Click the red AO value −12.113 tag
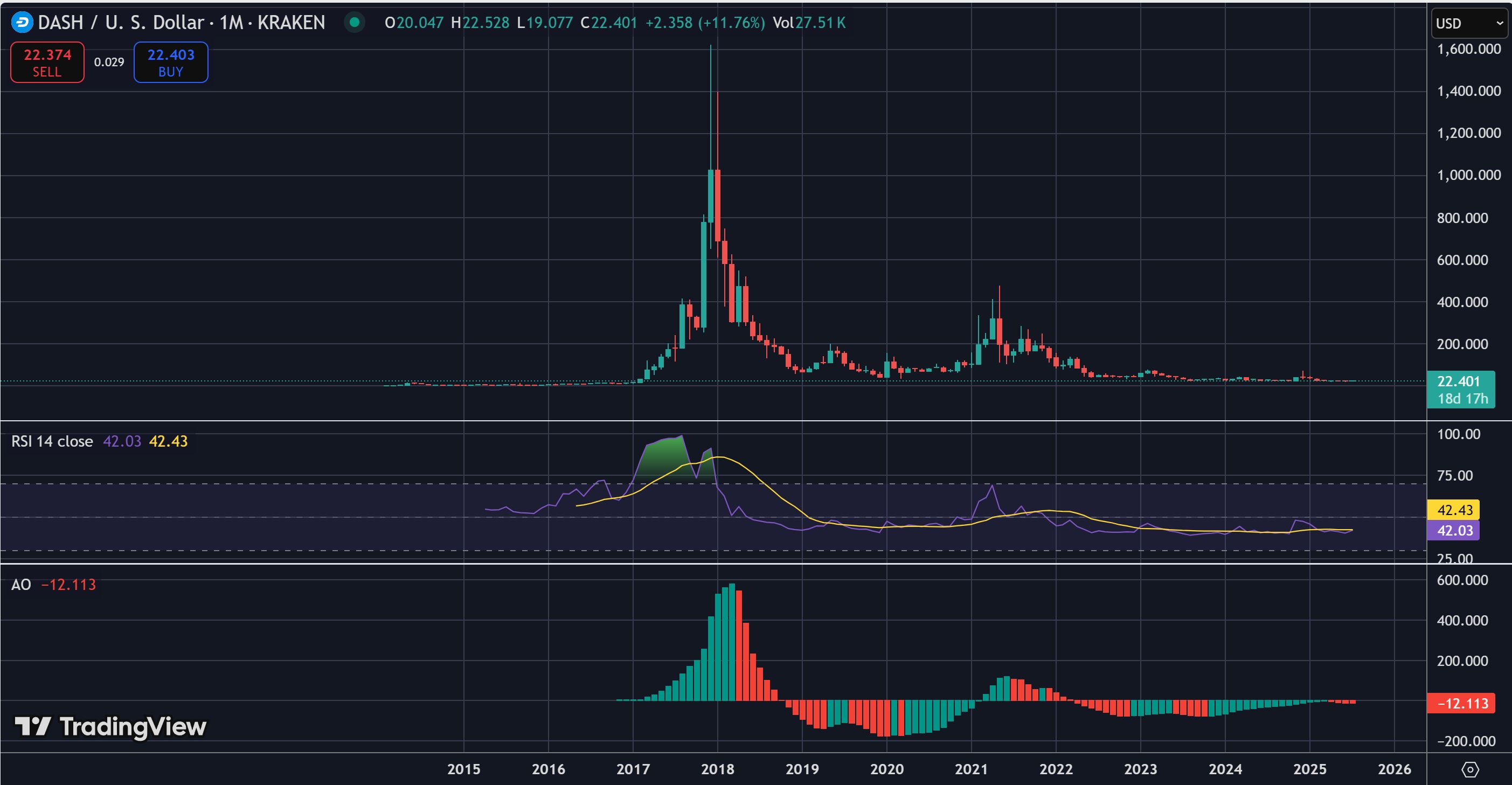Screen dimensions: 1512x785 [1460, 704]
